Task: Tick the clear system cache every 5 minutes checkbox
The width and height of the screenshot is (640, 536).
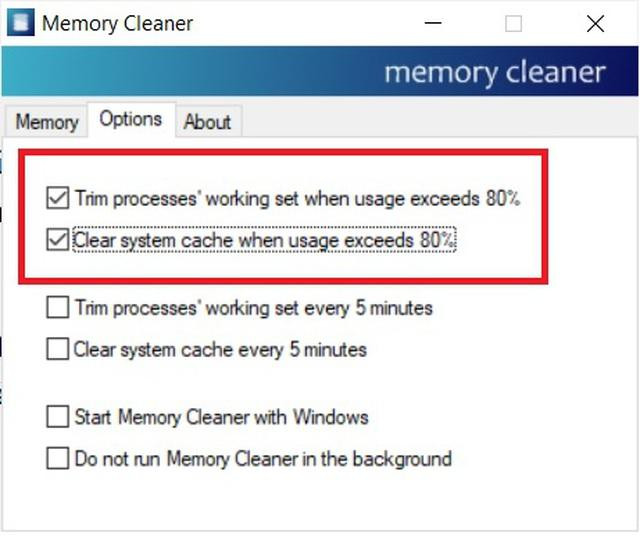Action: (x=57, y=350)
